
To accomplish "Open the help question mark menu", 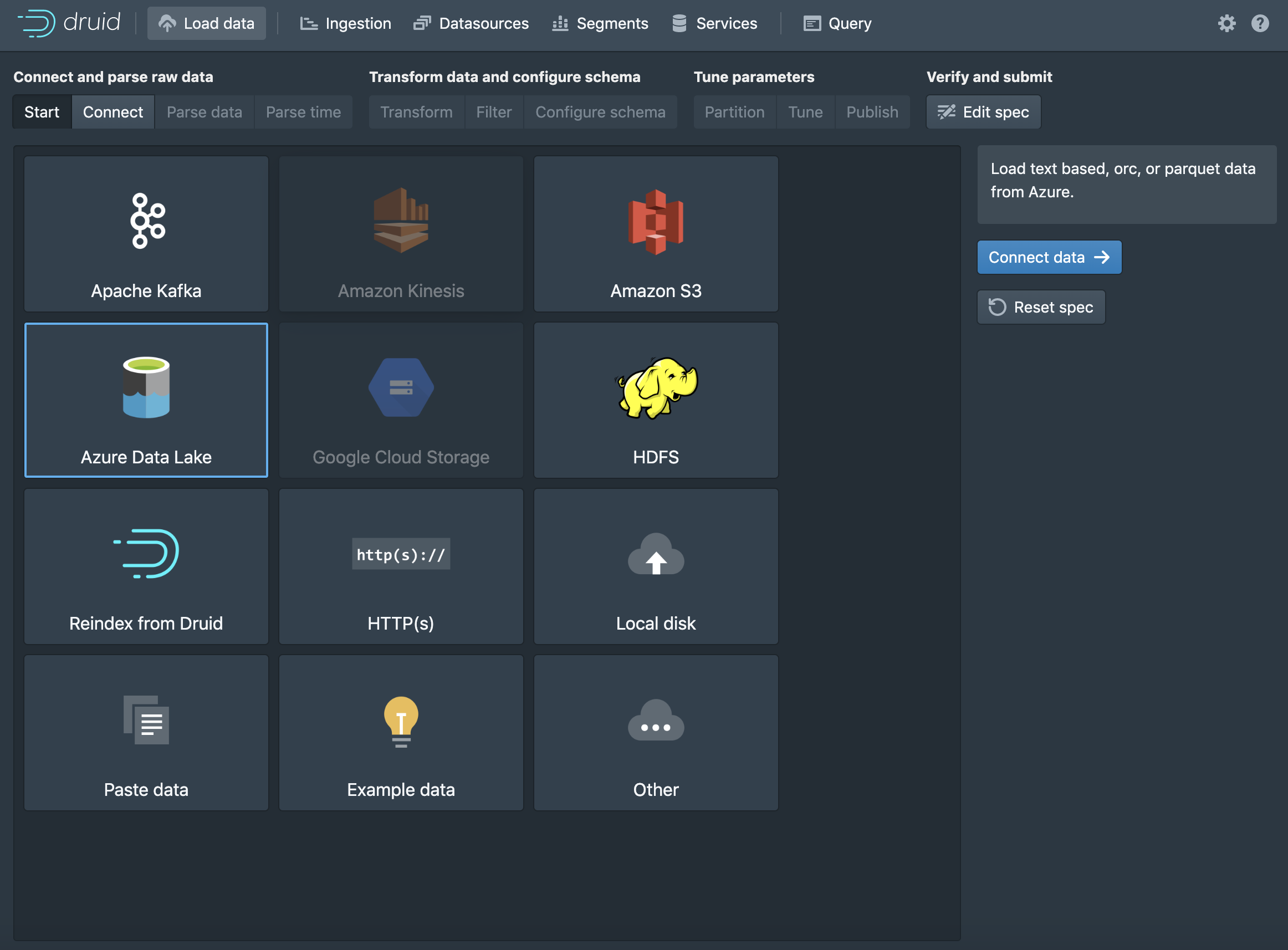I will (1260, 24).
